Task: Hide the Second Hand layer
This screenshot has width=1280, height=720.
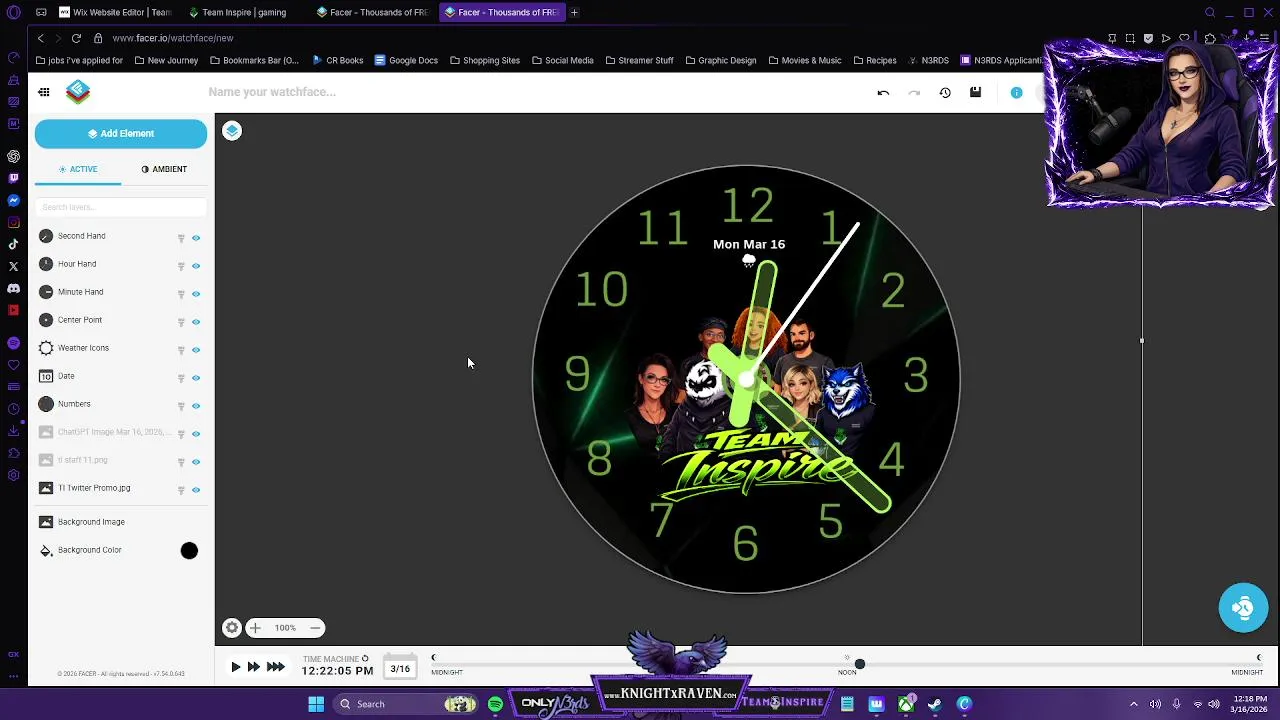Action: click(x=196, y=238)
